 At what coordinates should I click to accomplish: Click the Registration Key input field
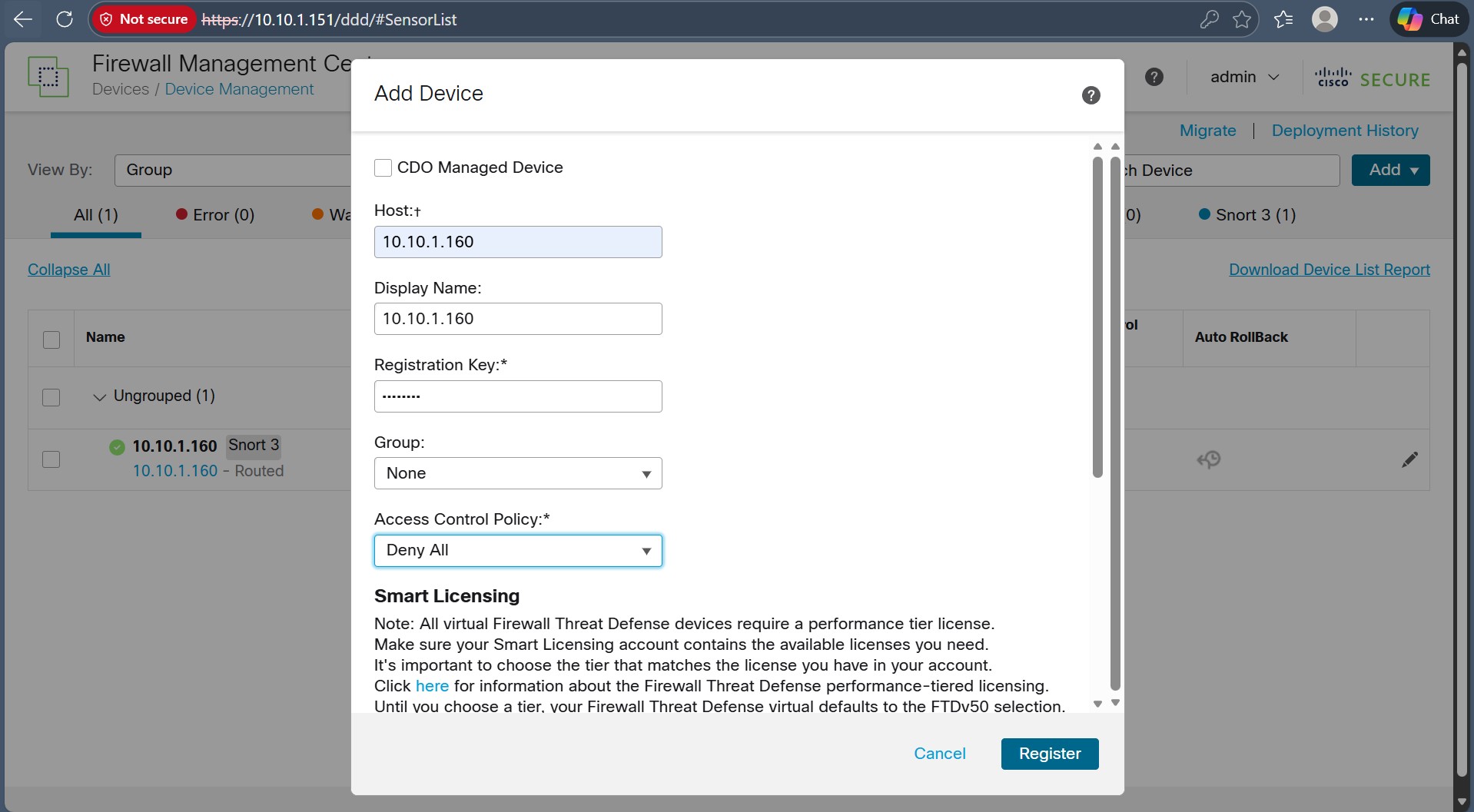pos(517,396)
